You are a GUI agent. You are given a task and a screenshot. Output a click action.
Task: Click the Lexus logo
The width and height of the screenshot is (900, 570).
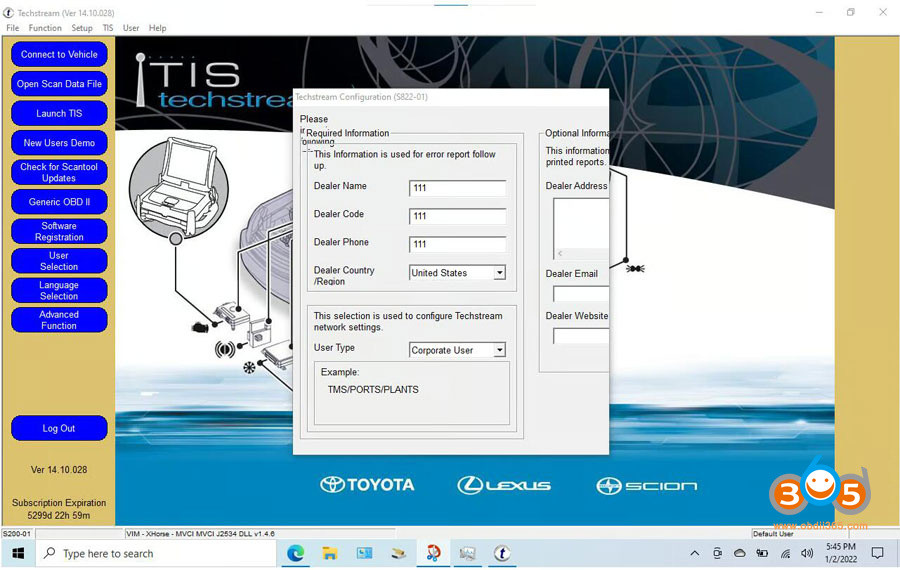click(504, 486)
